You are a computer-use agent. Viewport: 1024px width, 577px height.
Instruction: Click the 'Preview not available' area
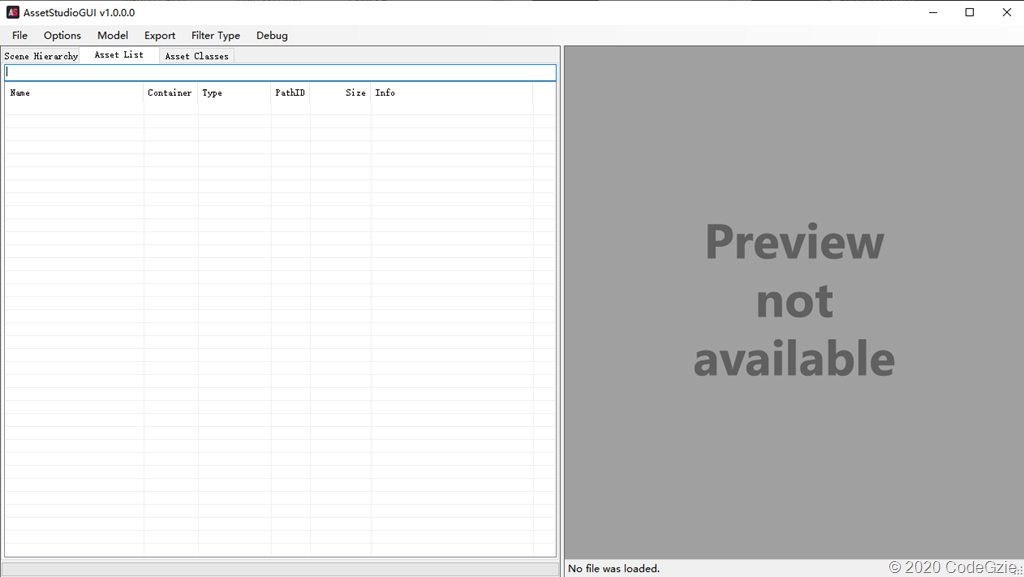click(x=794, y=302)
